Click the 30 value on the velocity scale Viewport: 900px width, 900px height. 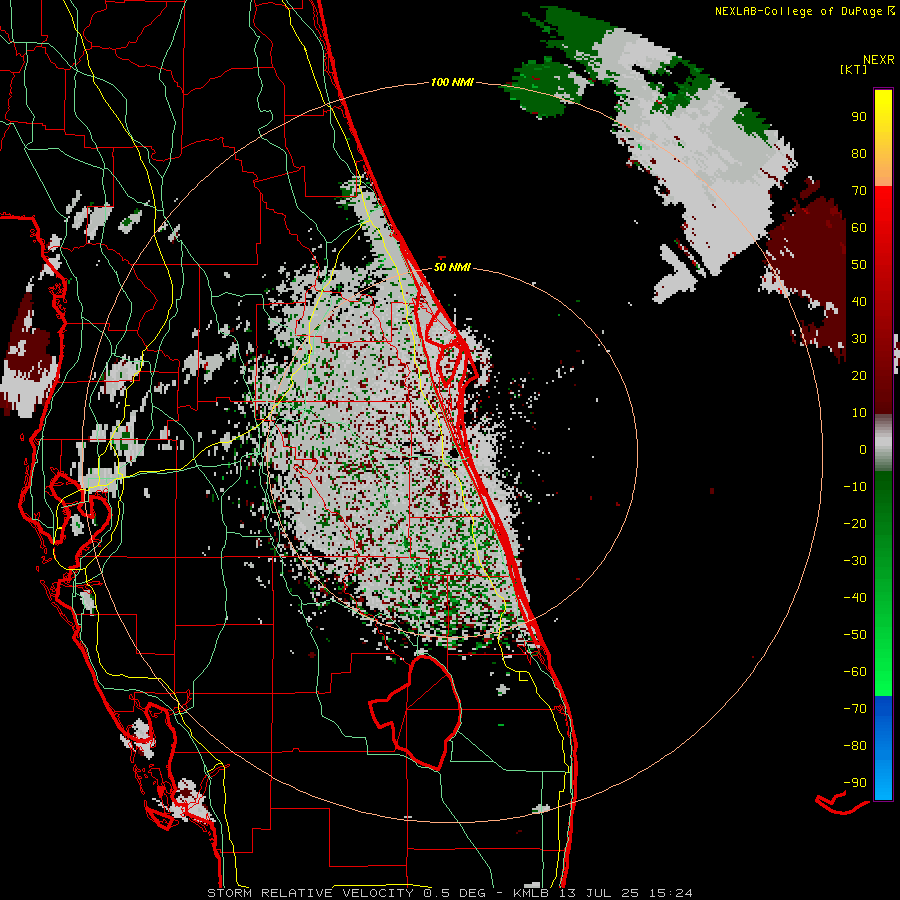[x=859, y=339]
